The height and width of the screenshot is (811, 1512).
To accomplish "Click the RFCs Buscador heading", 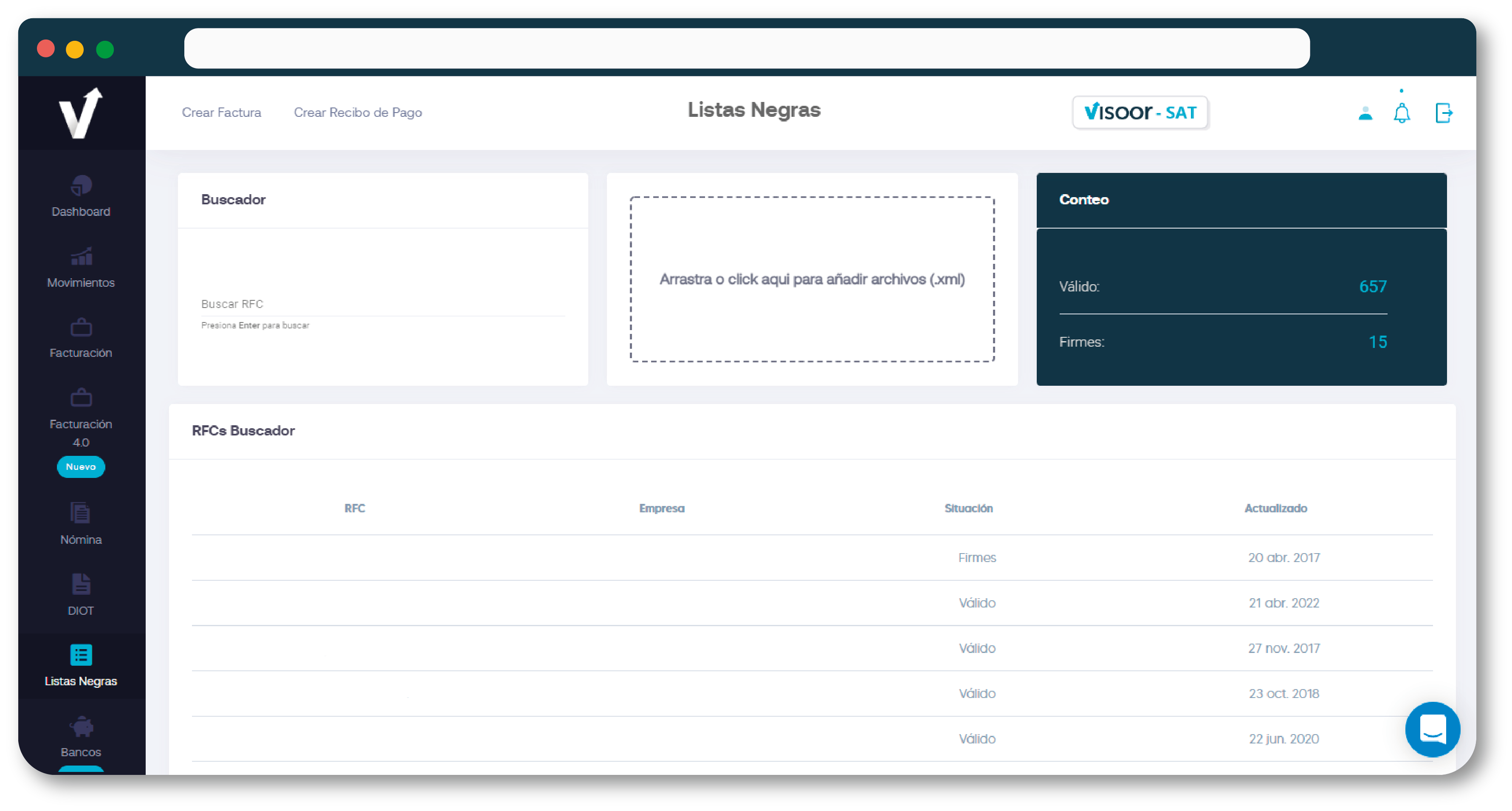I will click(x=243, y=431).
